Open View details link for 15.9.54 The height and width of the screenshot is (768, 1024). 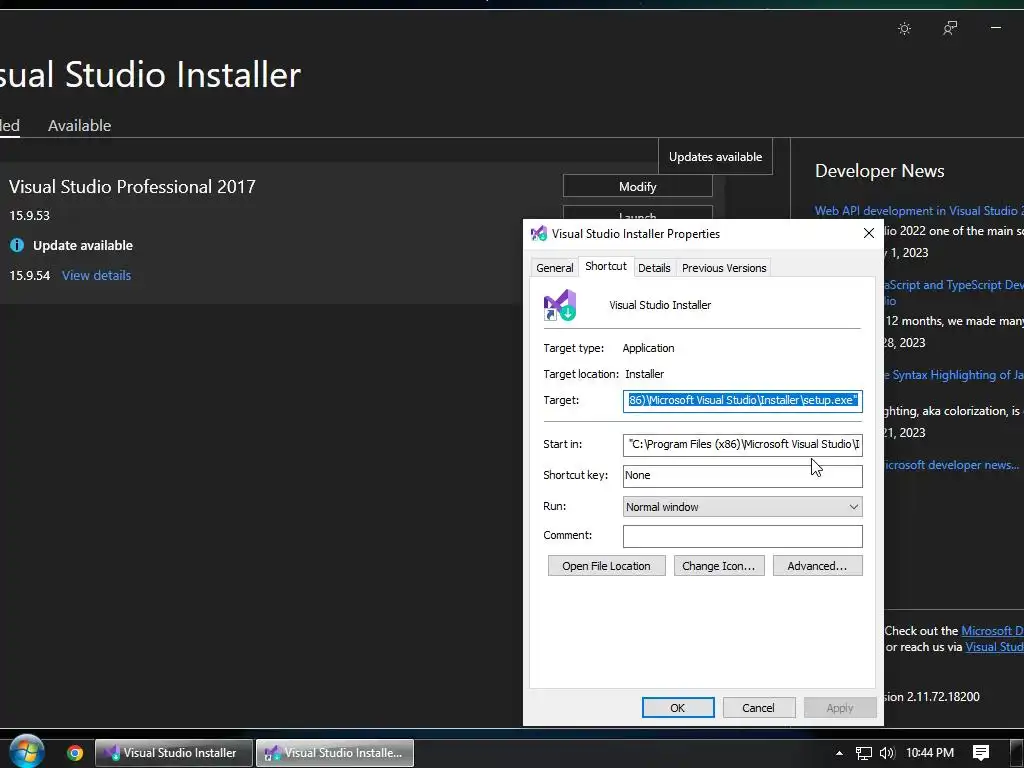(97, 276)
